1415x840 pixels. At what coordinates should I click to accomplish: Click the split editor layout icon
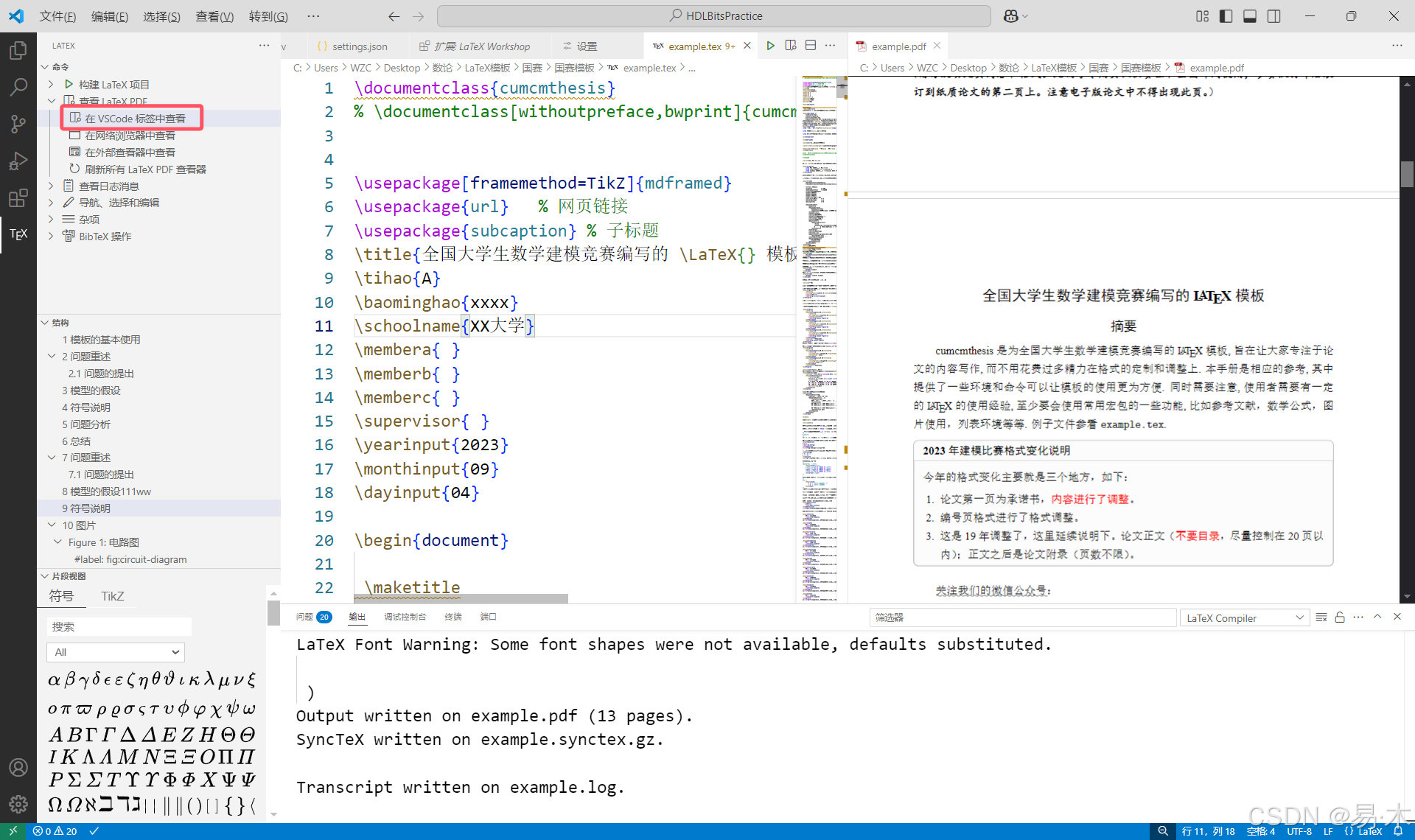810,45
